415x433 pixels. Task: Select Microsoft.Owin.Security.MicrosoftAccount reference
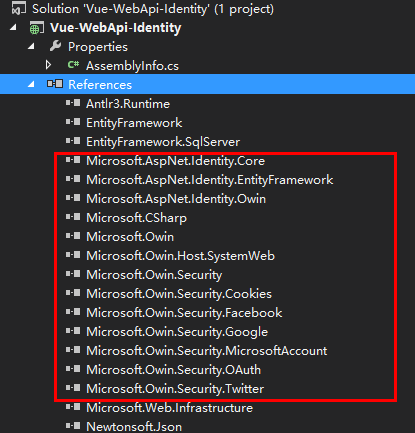[x=207, y=351]
